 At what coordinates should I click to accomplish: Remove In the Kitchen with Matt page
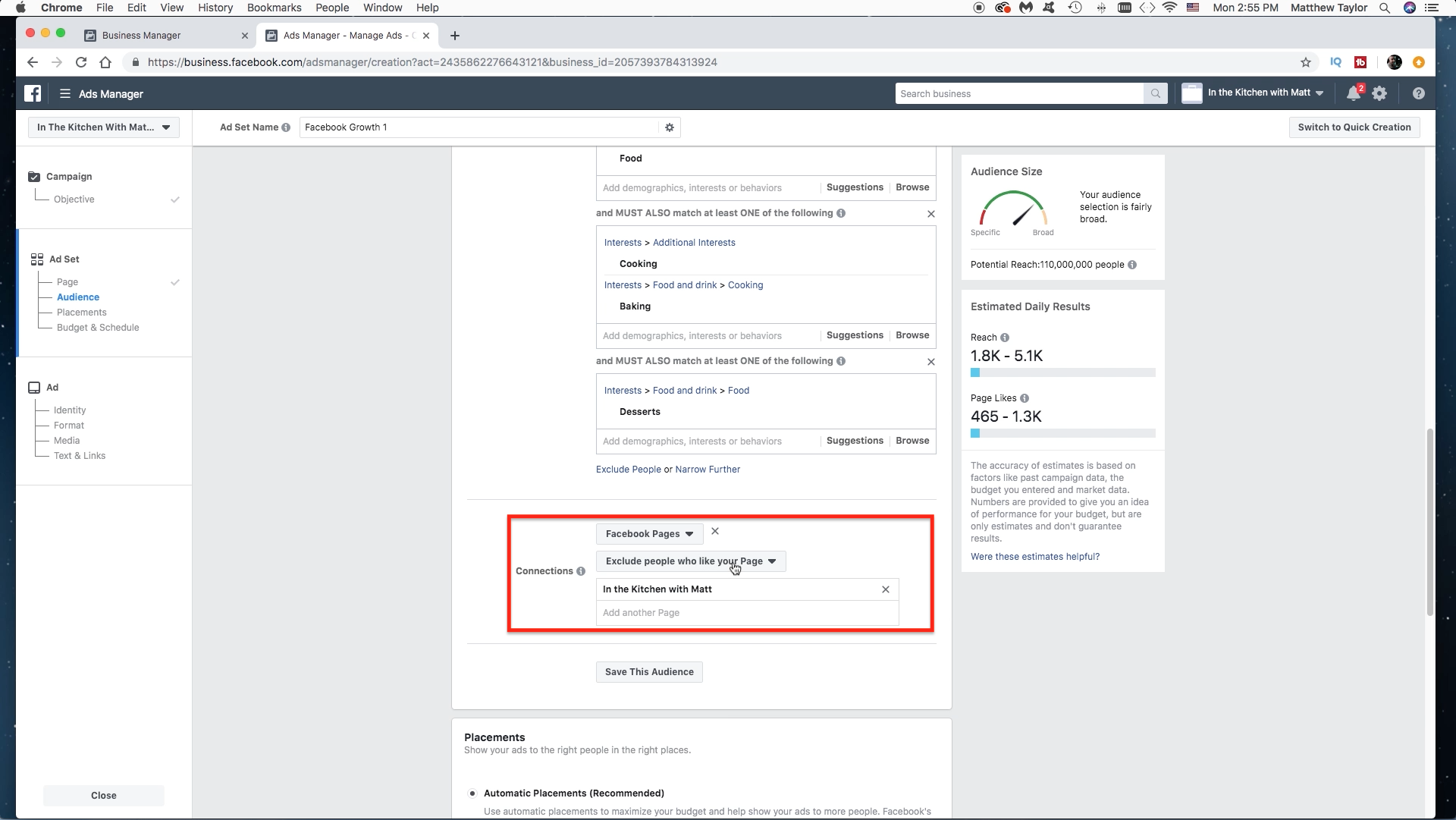tap(886, 589)
